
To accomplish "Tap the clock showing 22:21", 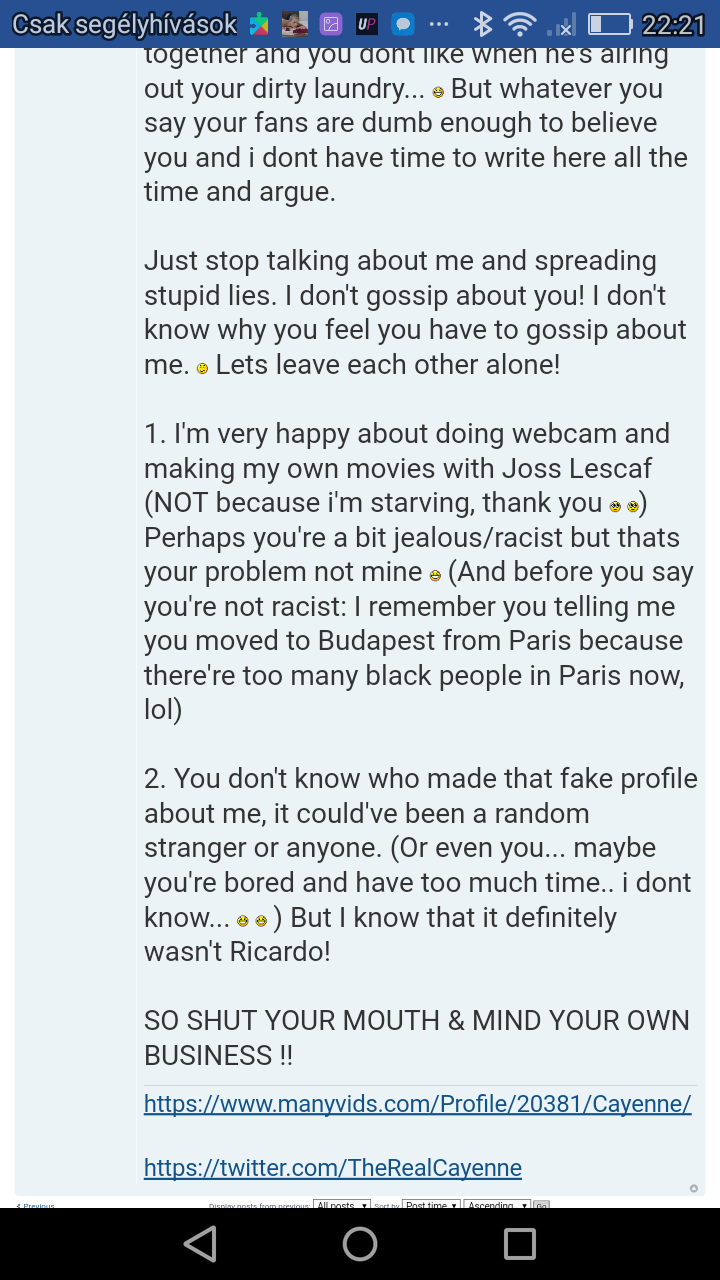I will coord(673,24).
